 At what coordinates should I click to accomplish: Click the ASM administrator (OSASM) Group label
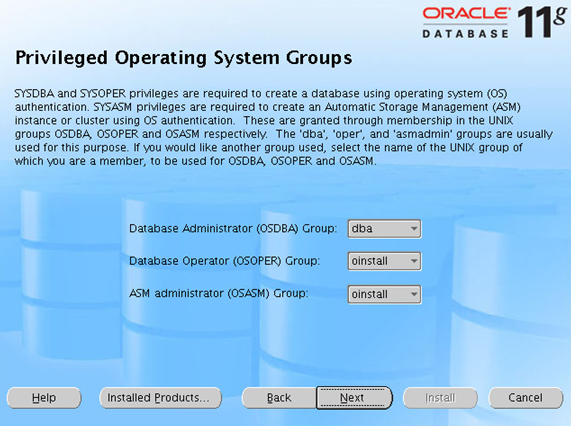point(218,293)
